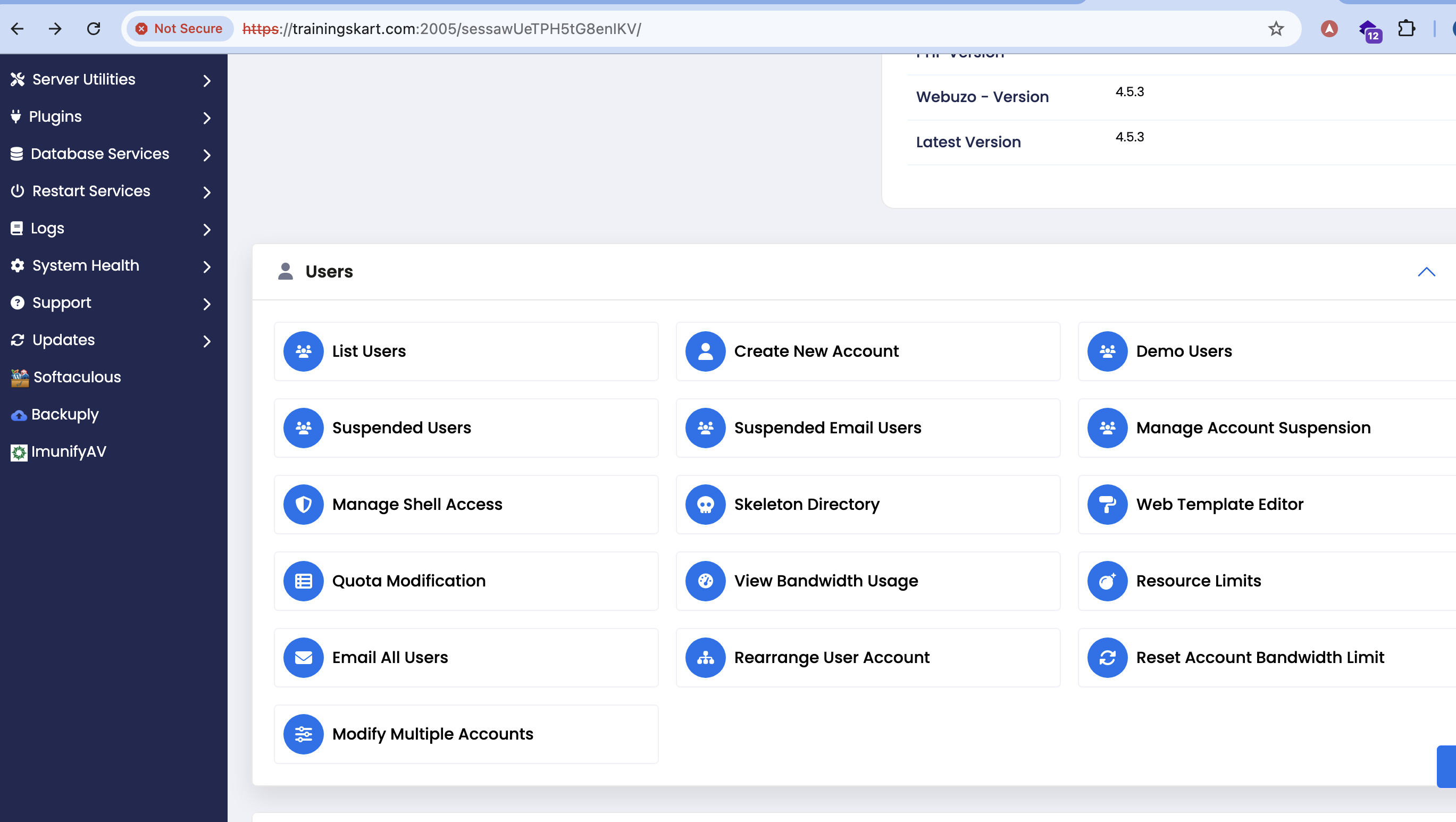This screenshot has height=822, width=1456.
Task: Bookmark page with the star icon
Action: [x=1276, y=29]
